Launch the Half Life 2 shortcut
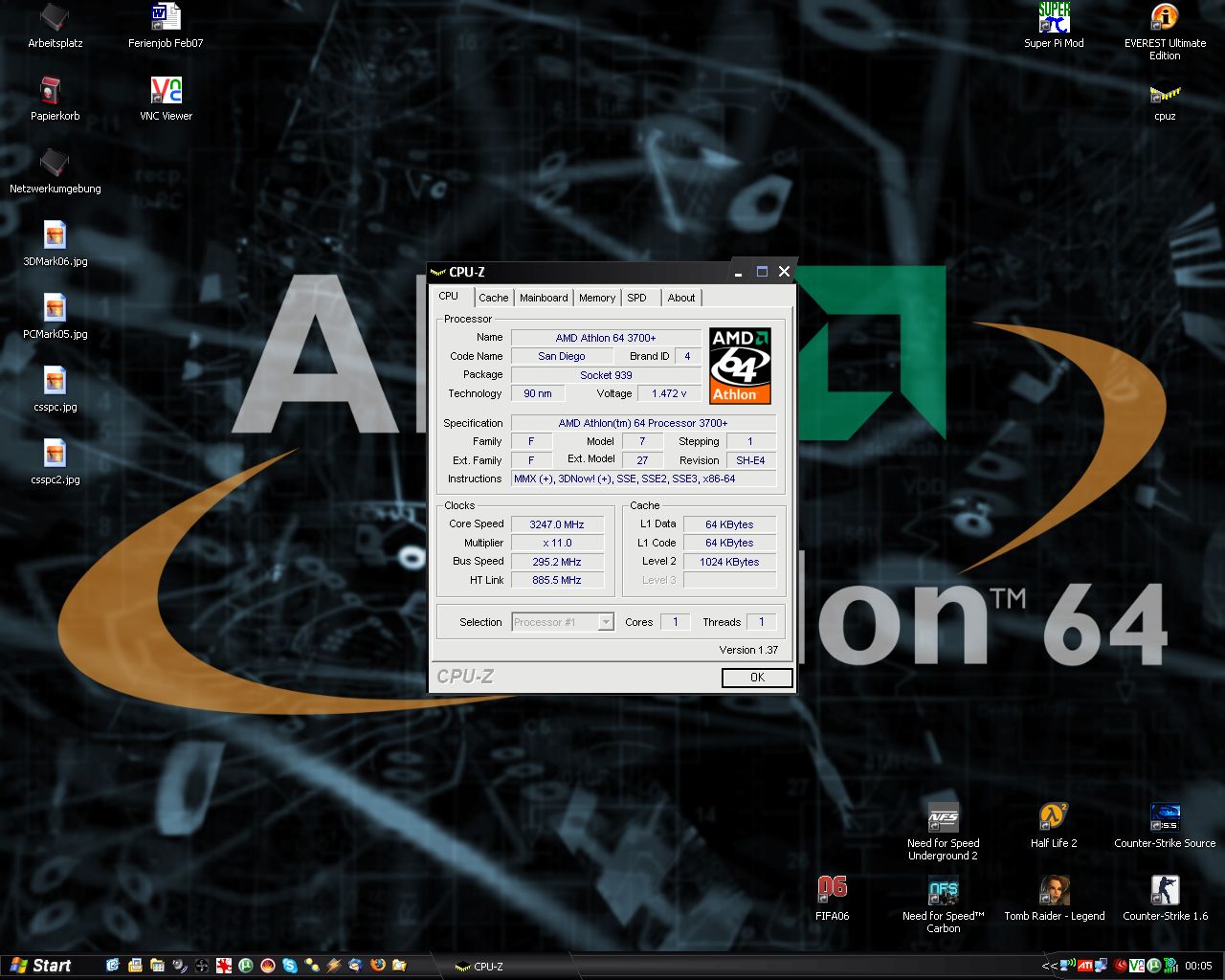 (x=1054, y=825)
